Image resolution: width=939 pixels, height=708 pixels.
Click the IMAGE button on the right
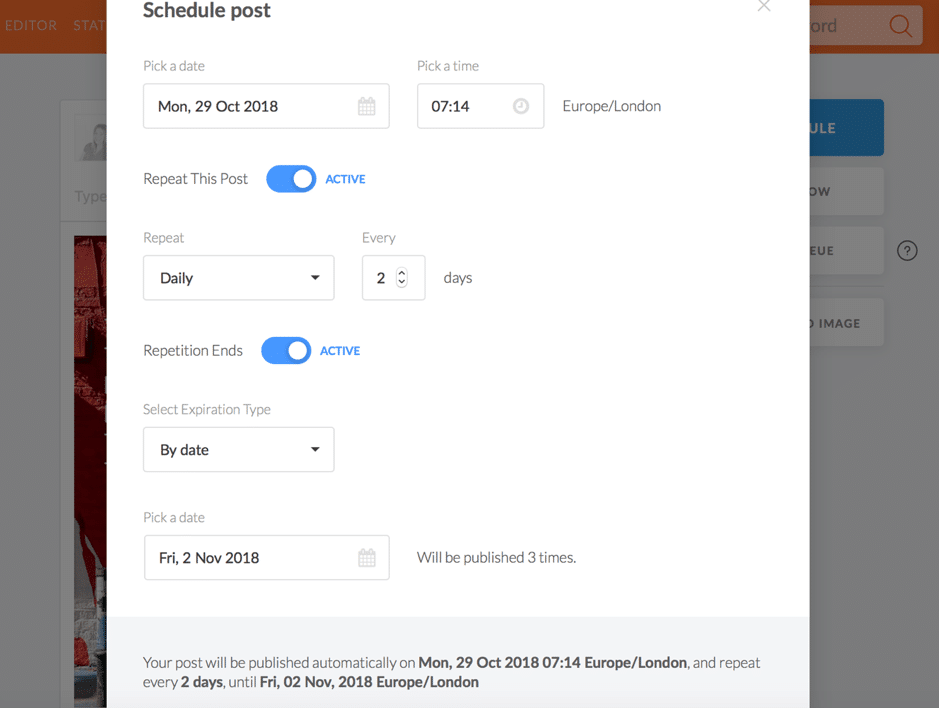846,323
